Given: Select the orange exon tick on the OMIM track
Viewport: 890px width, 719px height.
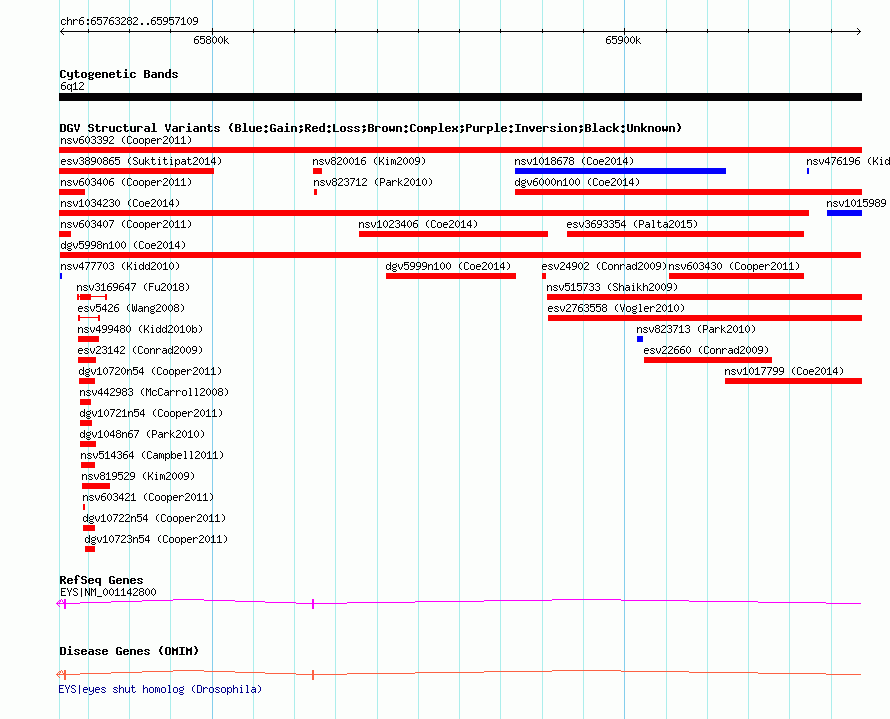Looking at the screenshot, I should [313, 675].
